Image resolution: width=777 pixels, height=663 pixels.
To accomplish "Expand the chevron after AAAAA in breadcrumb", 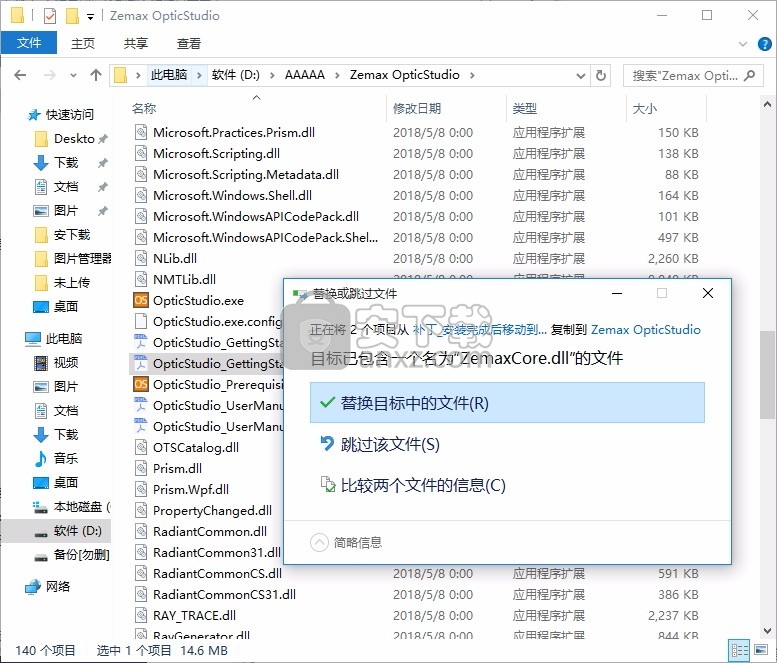I will click(337, 75).
